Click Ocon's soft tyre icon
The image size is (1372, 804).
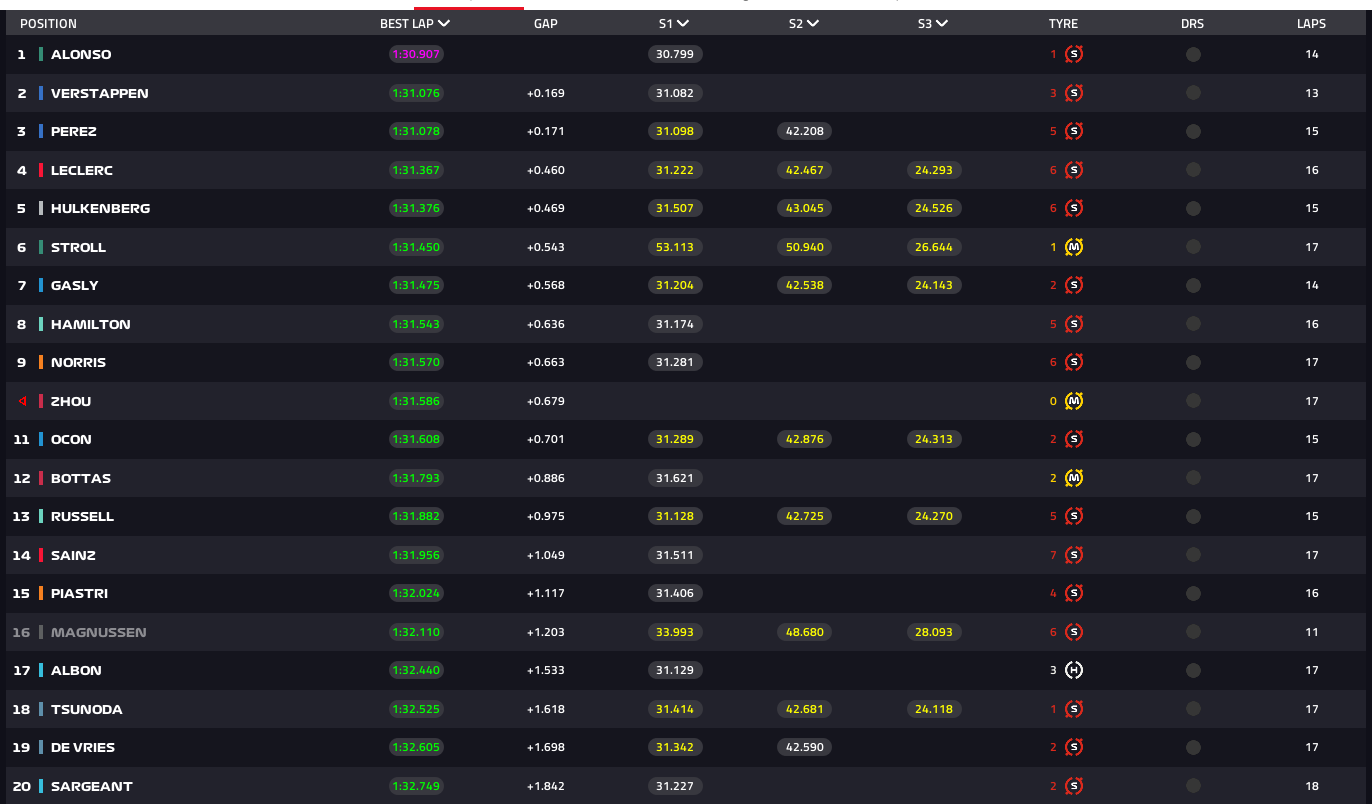1074,439
